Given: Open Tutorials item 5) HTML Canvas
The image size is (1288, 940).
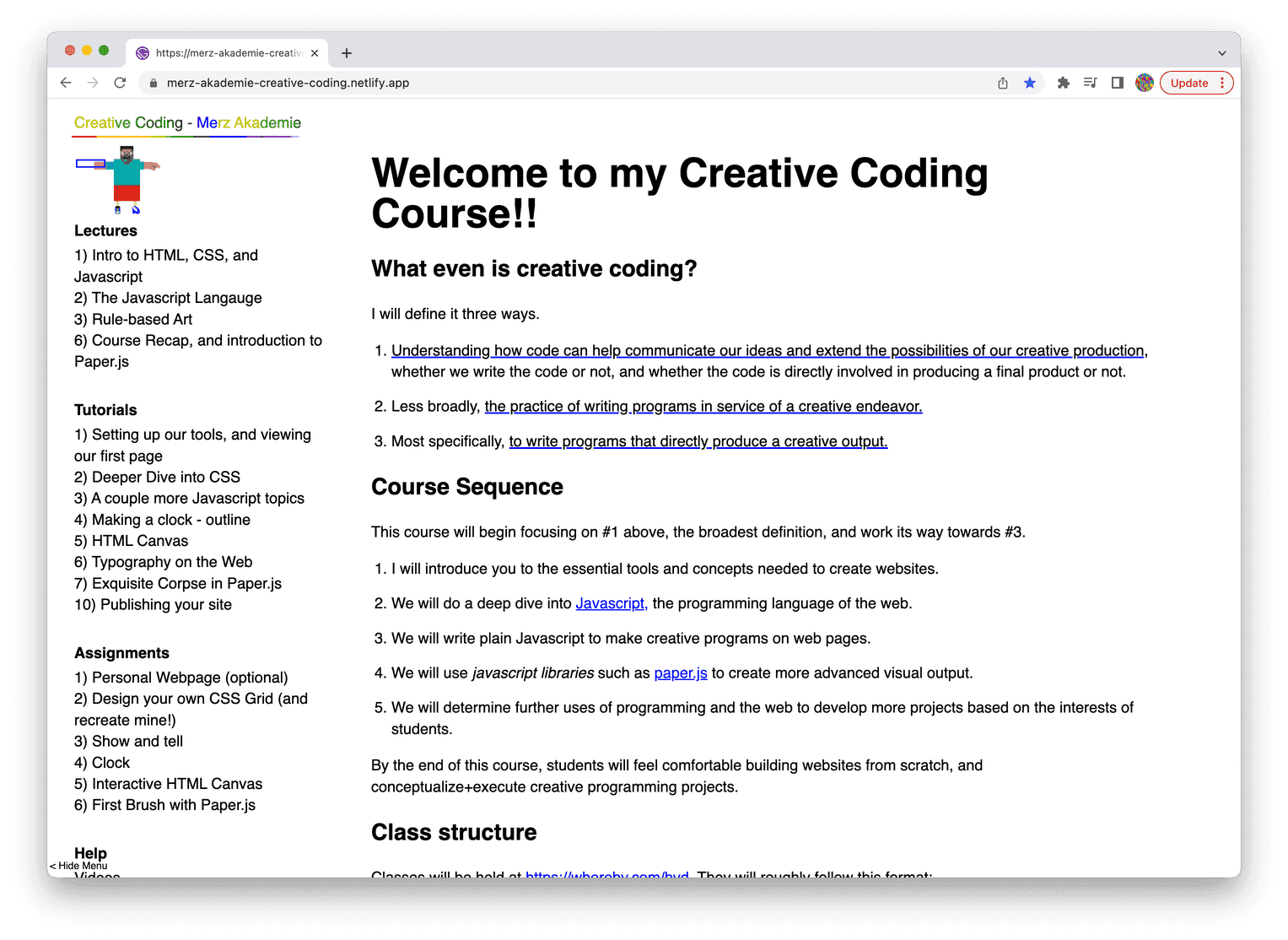Looking at the screenshot, I should point(130,540).
